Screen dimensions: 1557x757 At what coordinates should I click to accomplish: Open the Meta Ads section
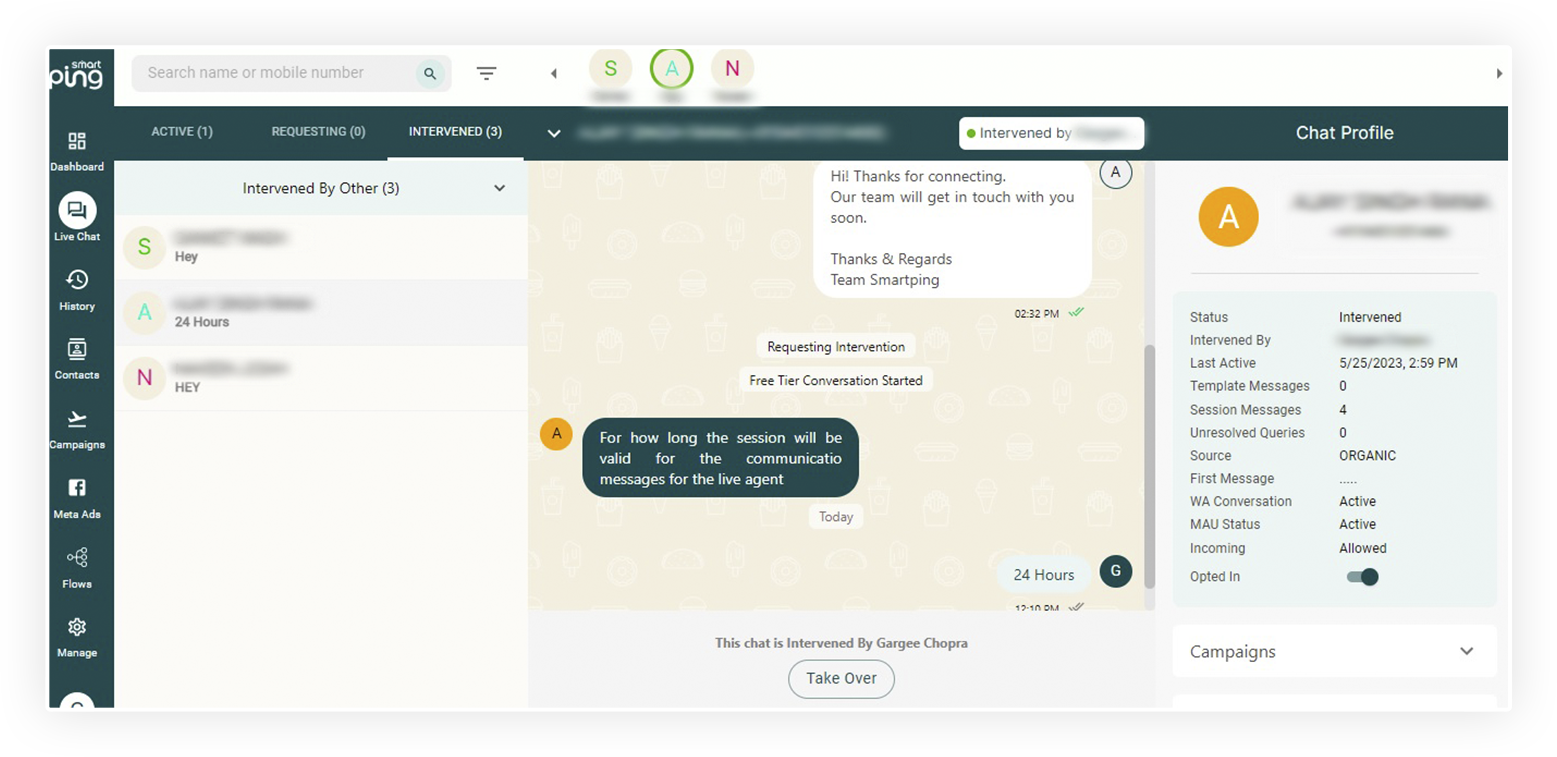(x=77, y=498)
